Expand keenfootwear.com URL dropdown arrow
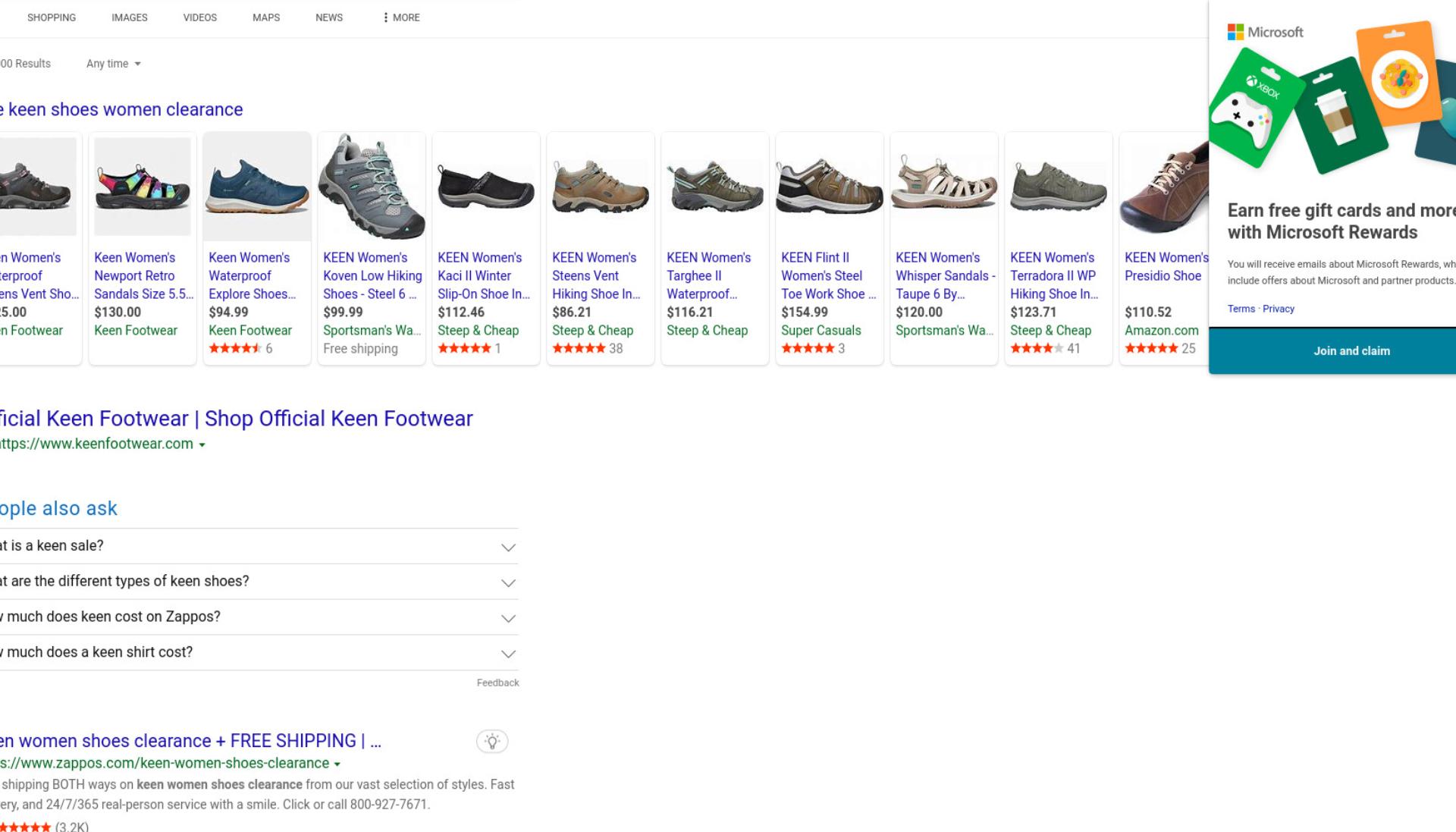 coord(202,445)
